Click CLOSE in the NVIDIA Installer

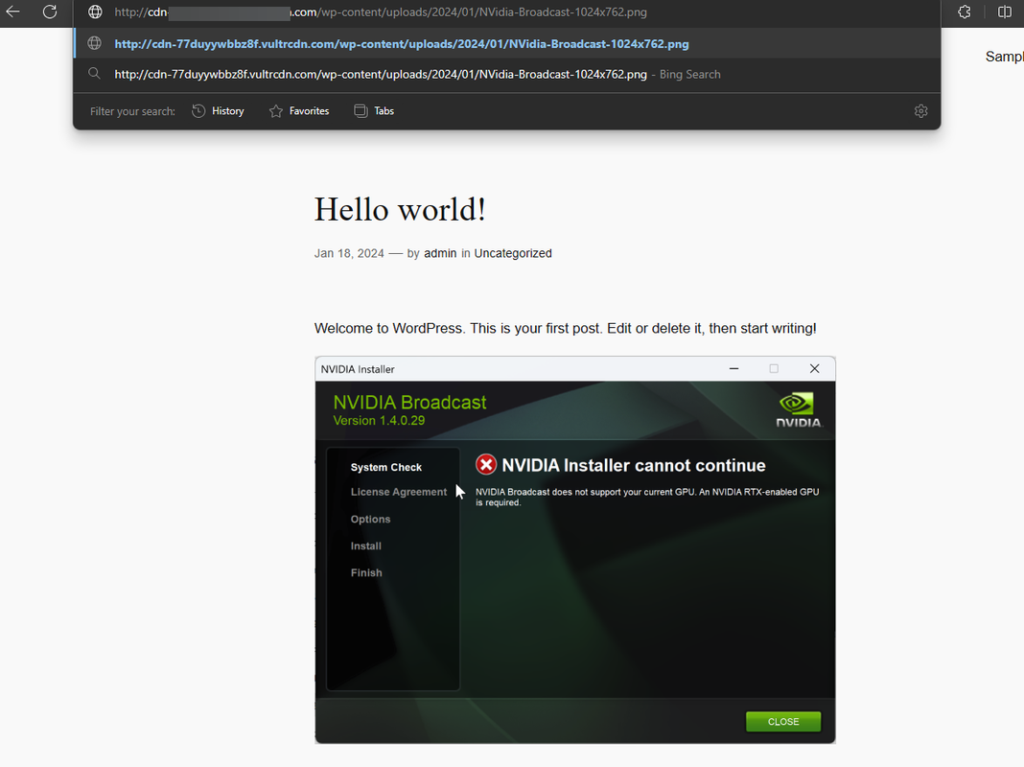(783, 721)
